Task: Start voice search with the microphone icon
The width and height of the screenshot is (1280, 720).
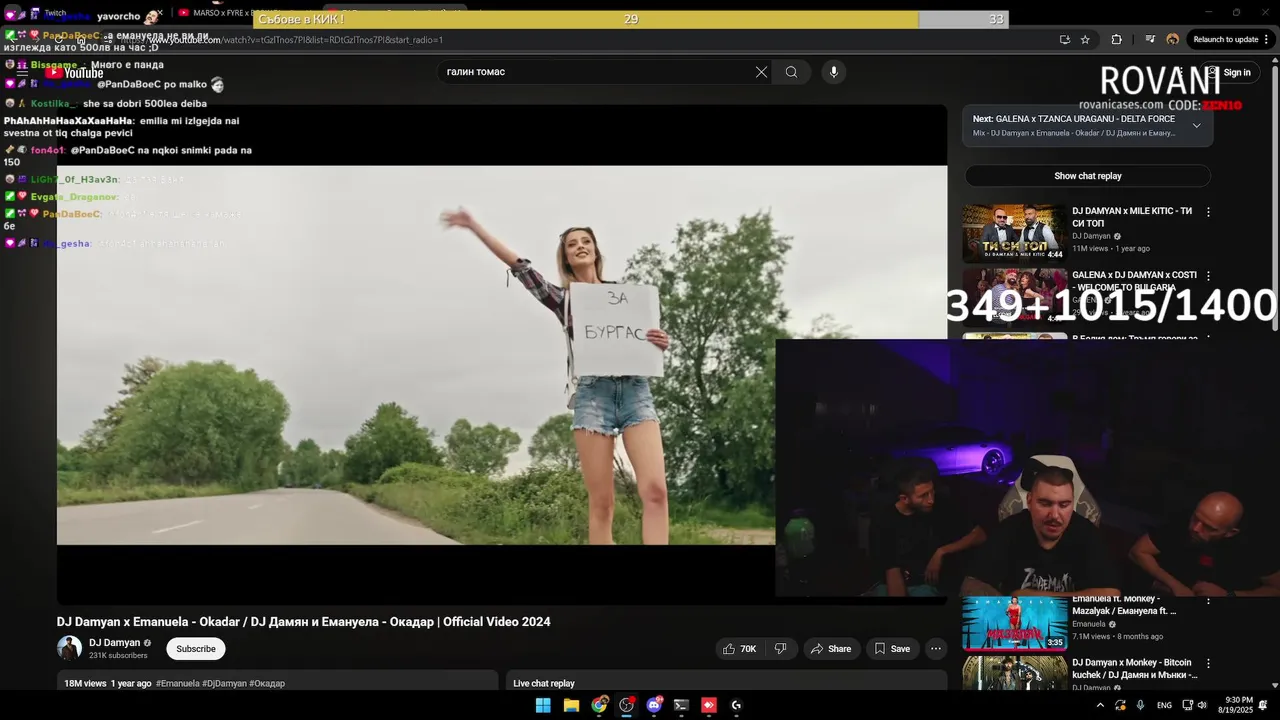Action: coord(833,72)
